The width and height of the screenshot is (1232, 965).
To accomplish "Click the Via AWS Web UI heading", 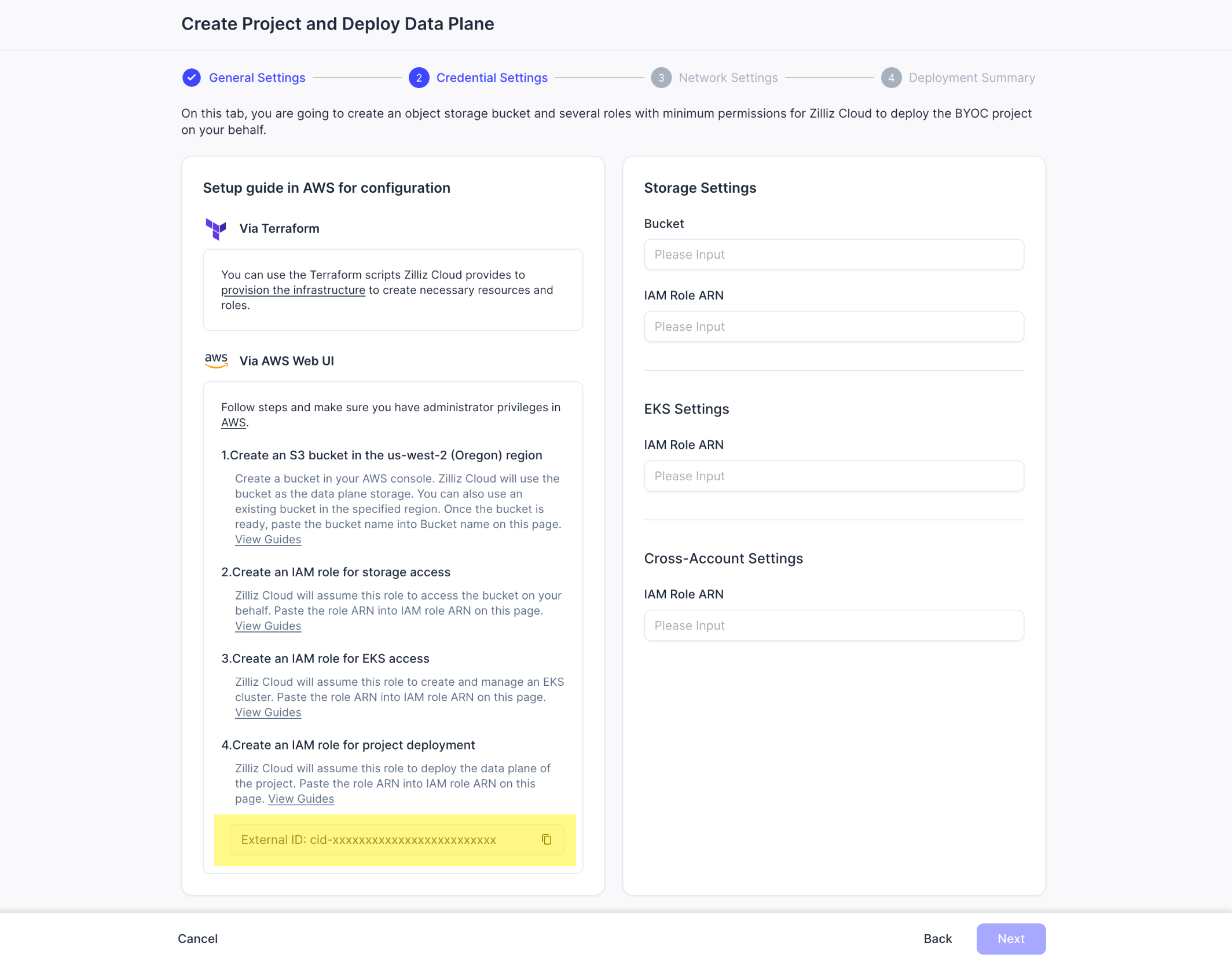I will (287, 361).
